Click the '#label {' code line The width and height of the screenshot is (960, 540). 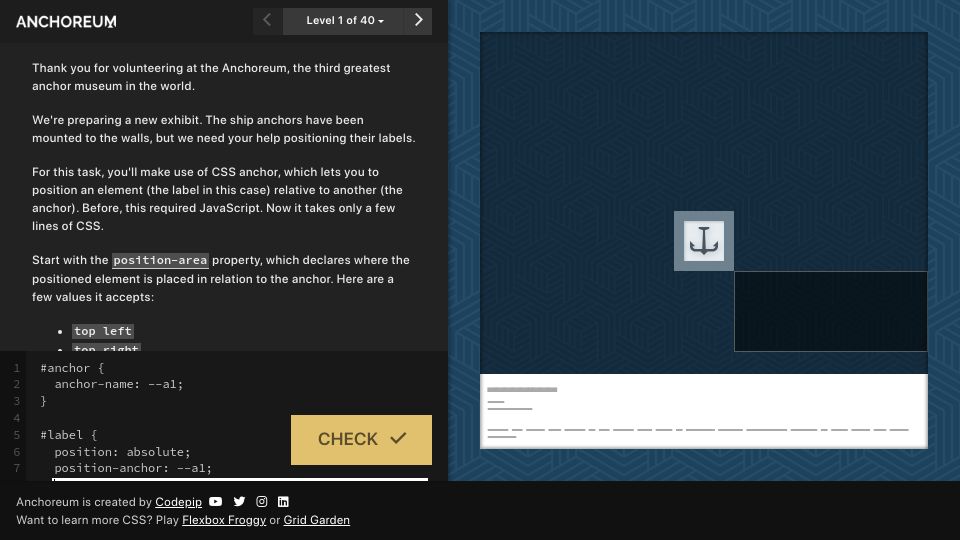pos(69,435)
